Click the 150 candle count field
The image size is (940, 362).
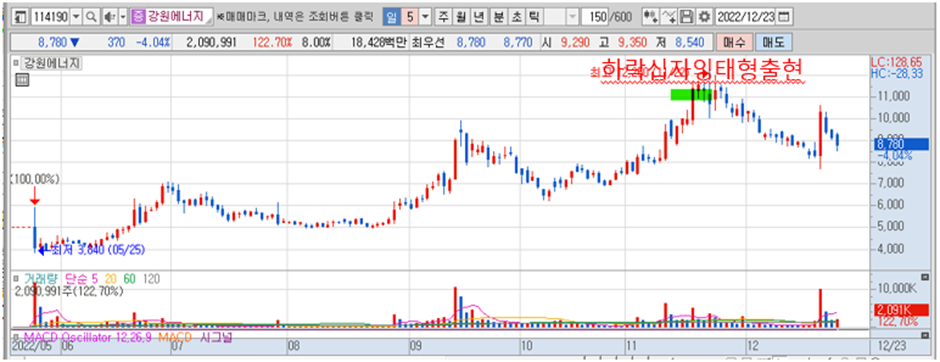click(x=595, y=17)
